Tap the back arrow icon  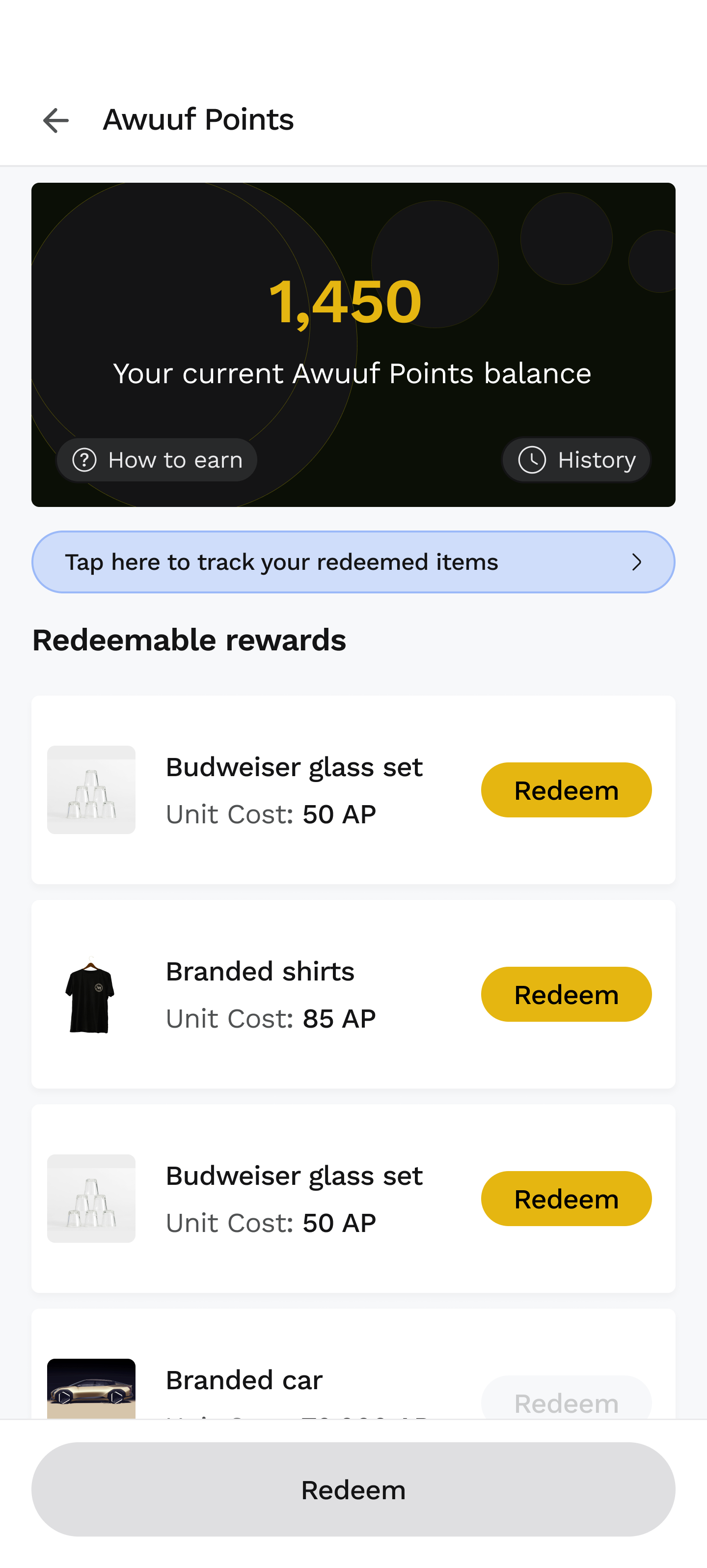coord(56,120)
